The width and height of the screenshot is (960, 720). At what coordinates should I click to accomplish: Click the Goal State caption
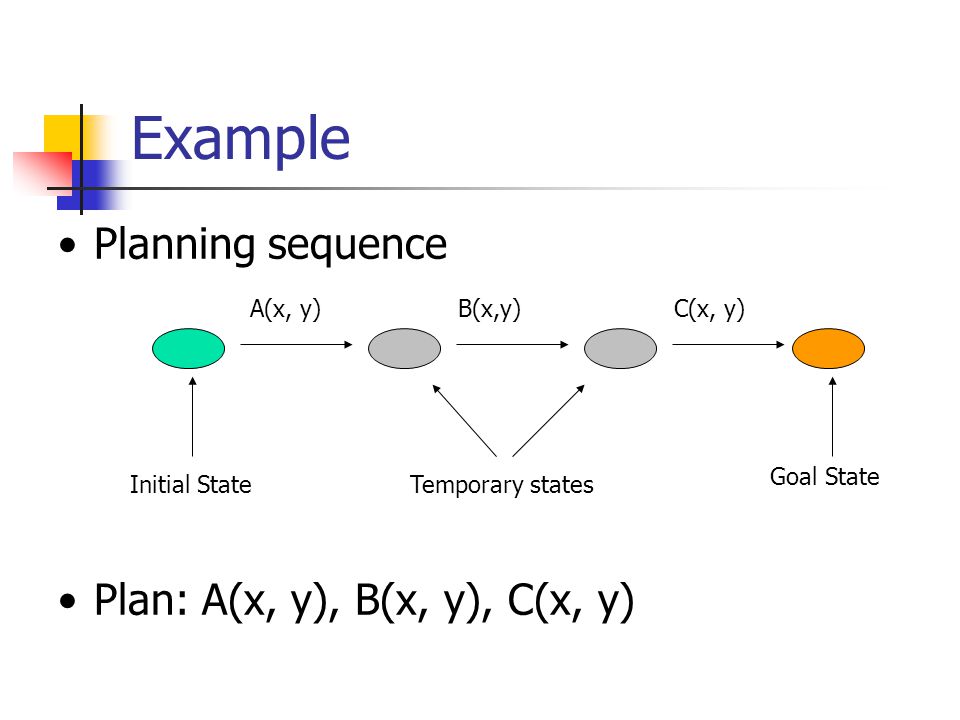point(825,477)
